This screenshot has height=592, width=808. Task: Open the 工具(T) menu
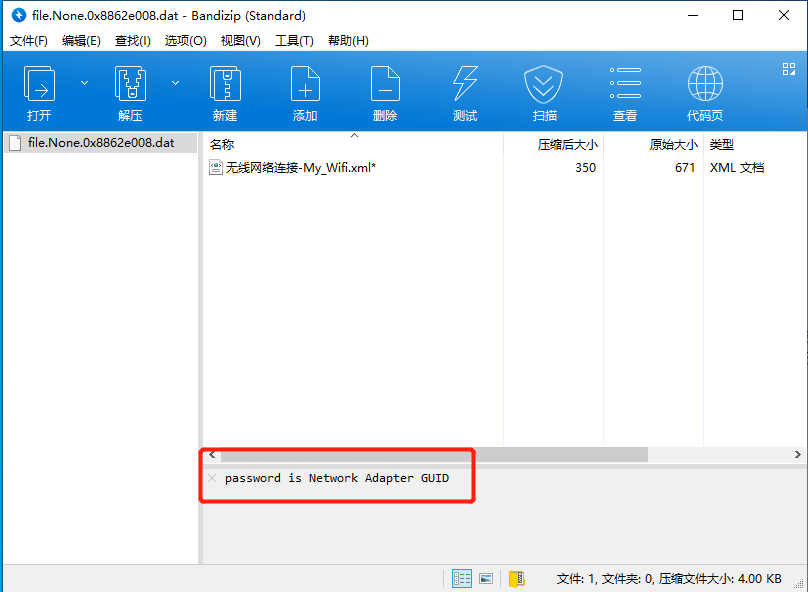[294, 41]
